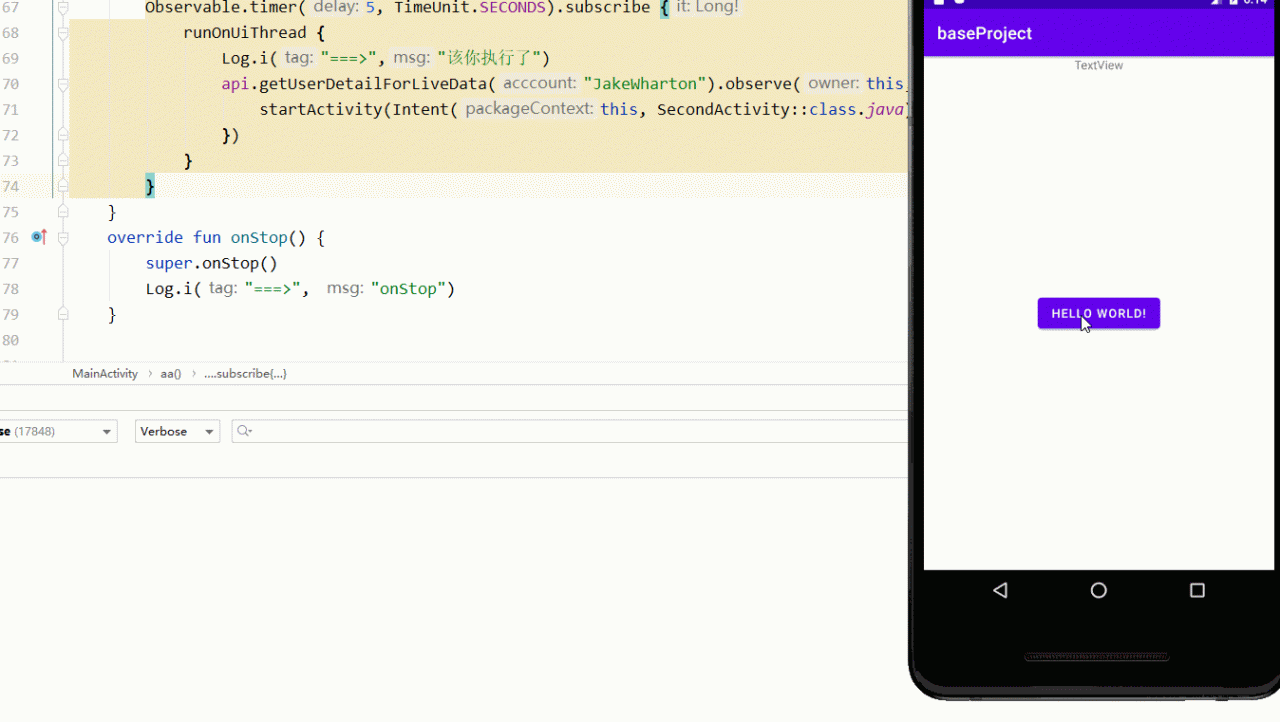Click the override gutter icon on line 76

coord(39,237)
